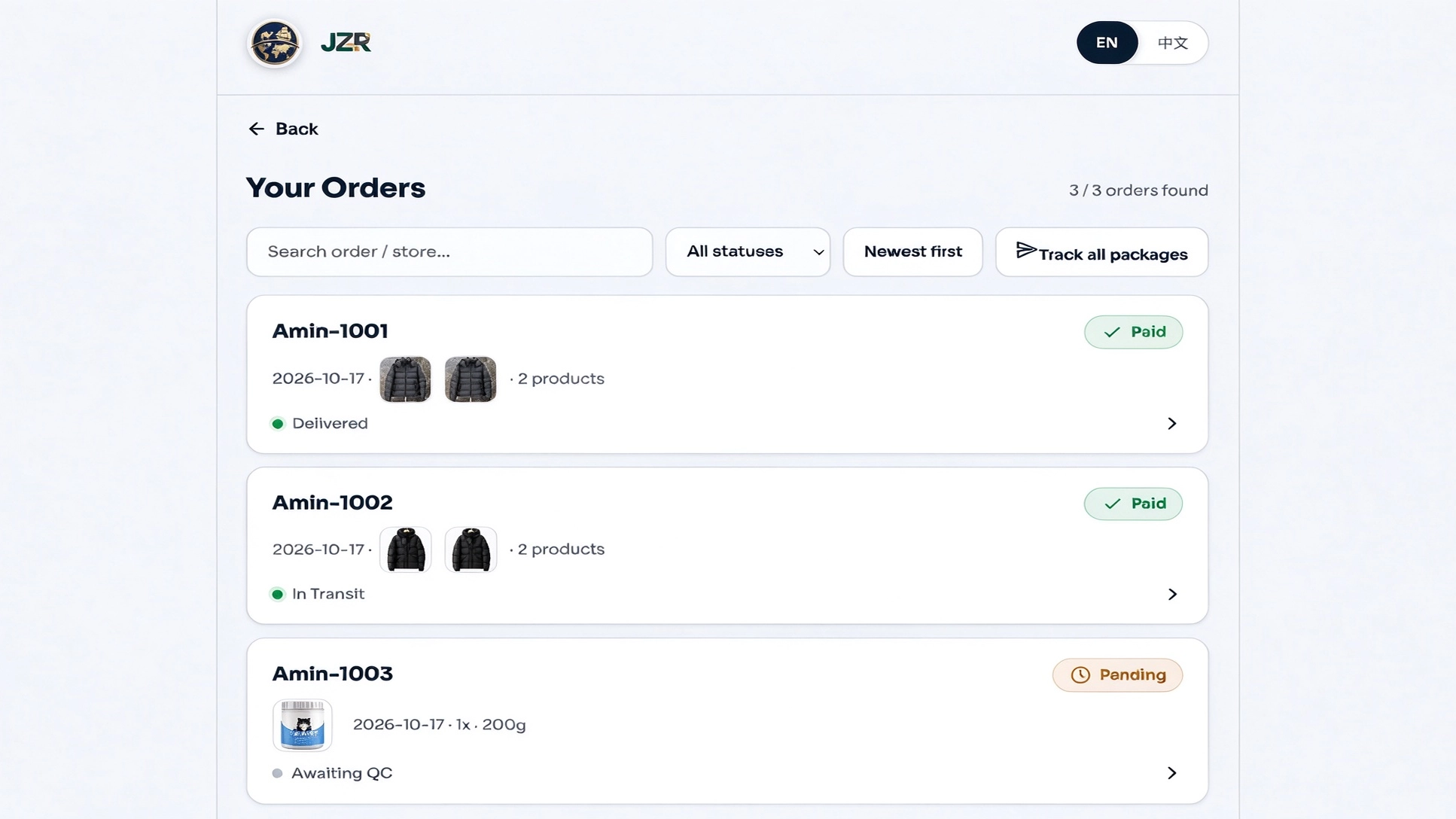This screenshot has height=819, width=1456.
Task: Open first jacket thumbnail in Amin-1001
Action: point(405,379)
